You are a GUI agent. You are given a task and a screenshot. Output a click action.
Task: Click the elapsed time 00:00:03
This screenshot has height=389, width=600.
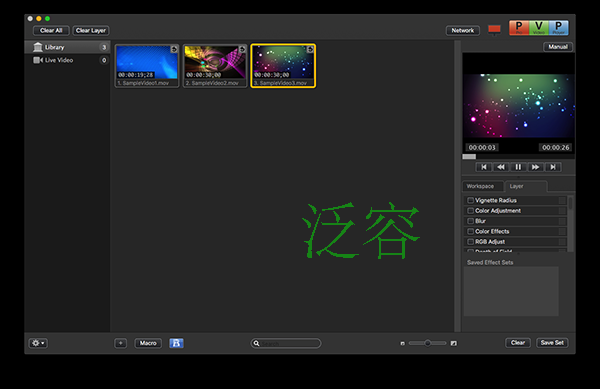point(482,148)
